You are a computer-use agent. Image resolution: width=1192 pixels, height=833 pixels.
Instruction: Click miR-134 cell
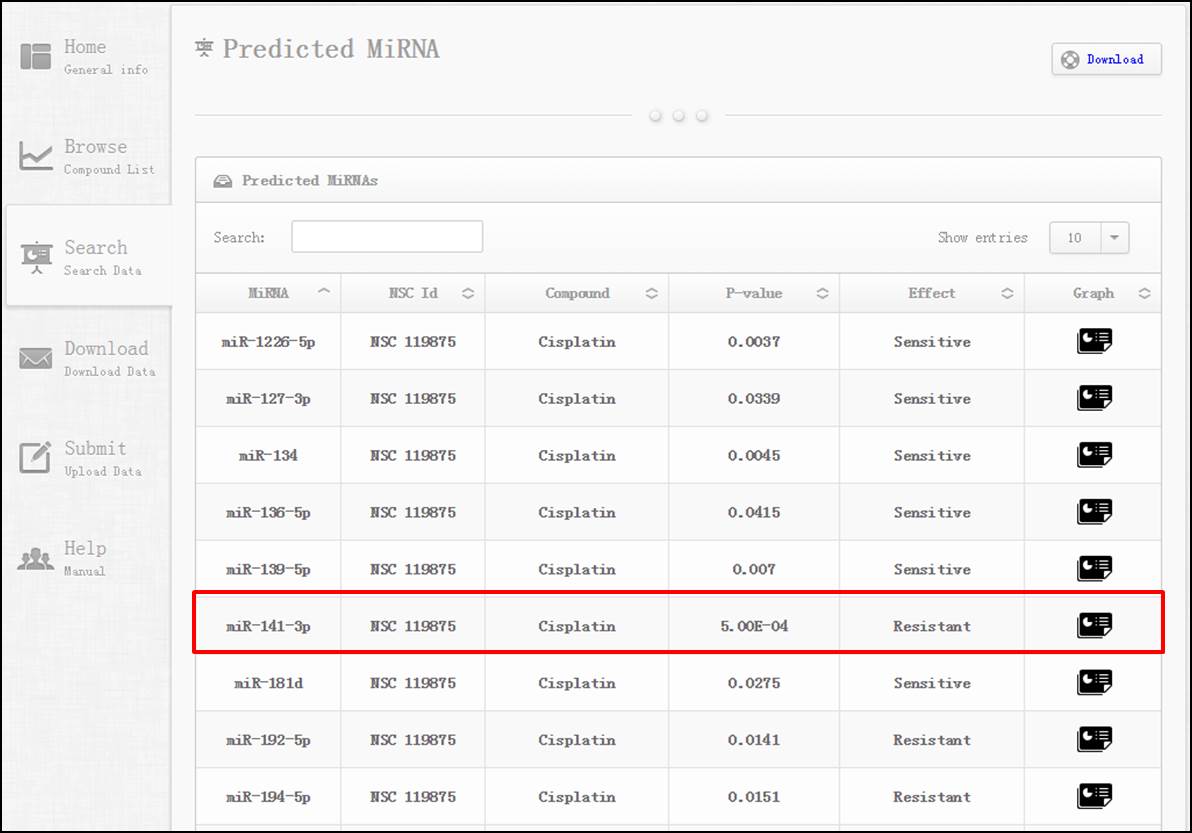pyautogui.click(x=268, y=456)
